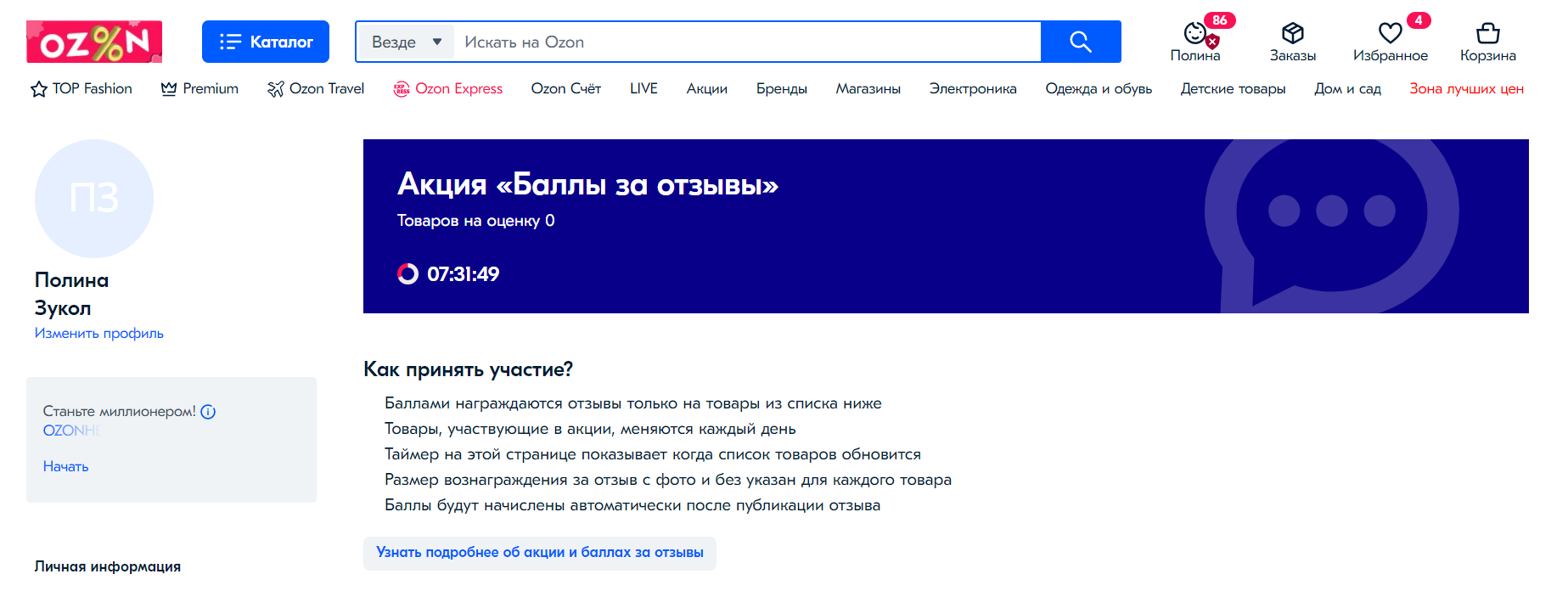
Task: Click the ПЗ profile avatar
Action: 94,199
